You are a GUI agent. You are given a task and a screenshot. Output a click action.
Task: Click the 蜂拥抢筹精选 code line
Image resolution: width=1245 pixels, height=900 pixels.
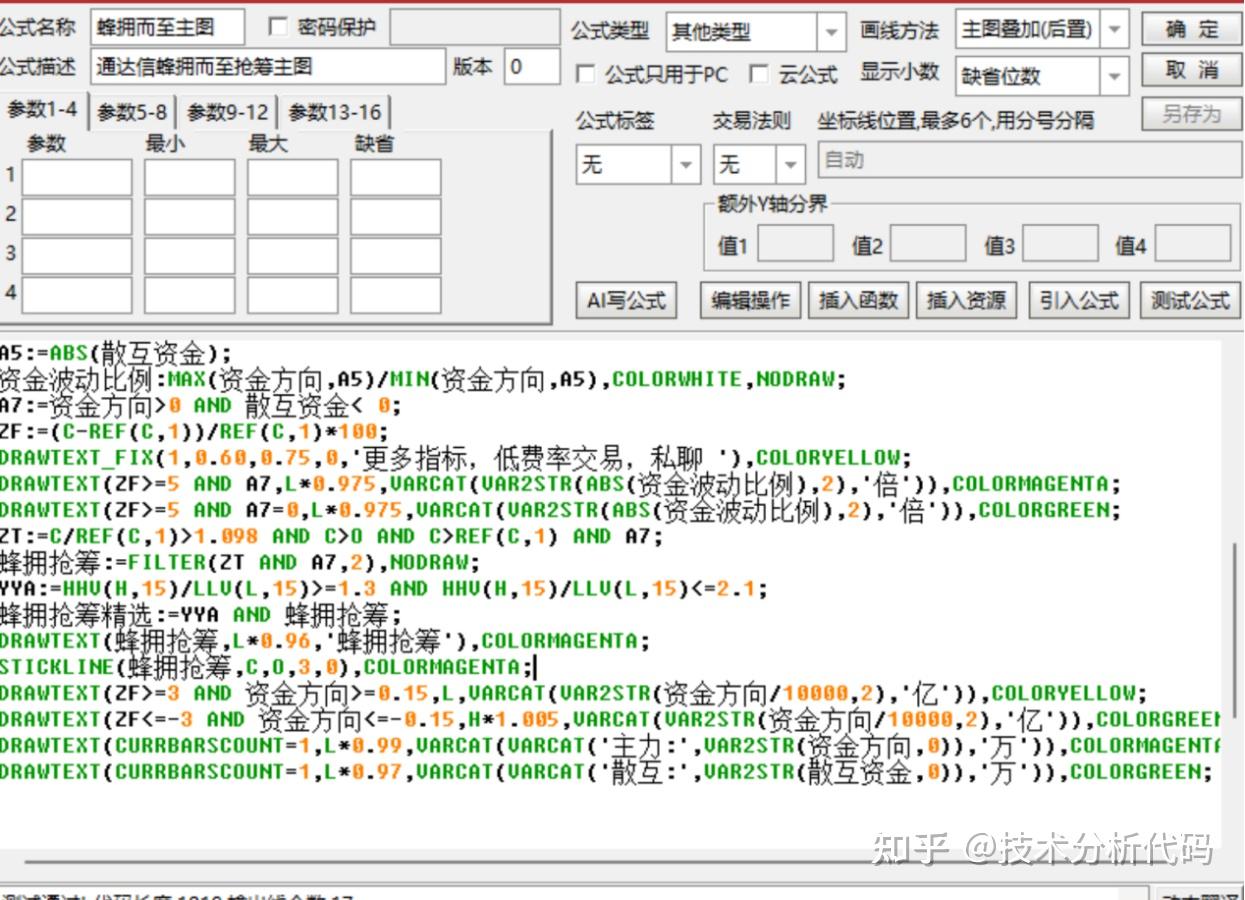(201, 614)
